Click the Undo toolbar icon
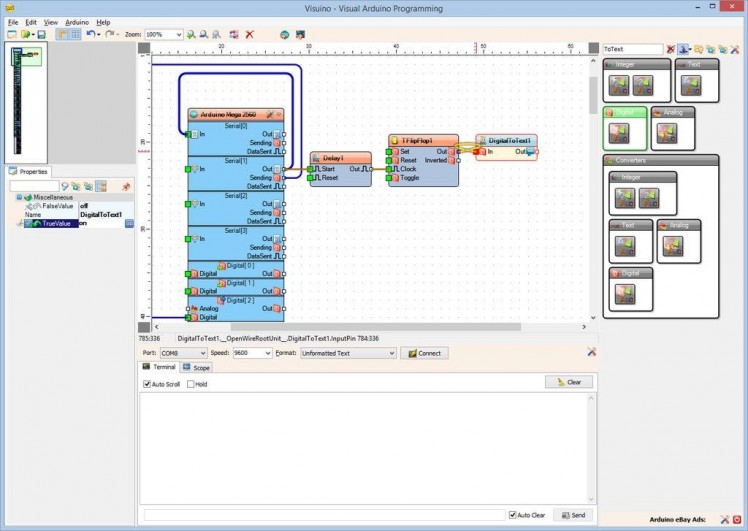 (90, 34)
